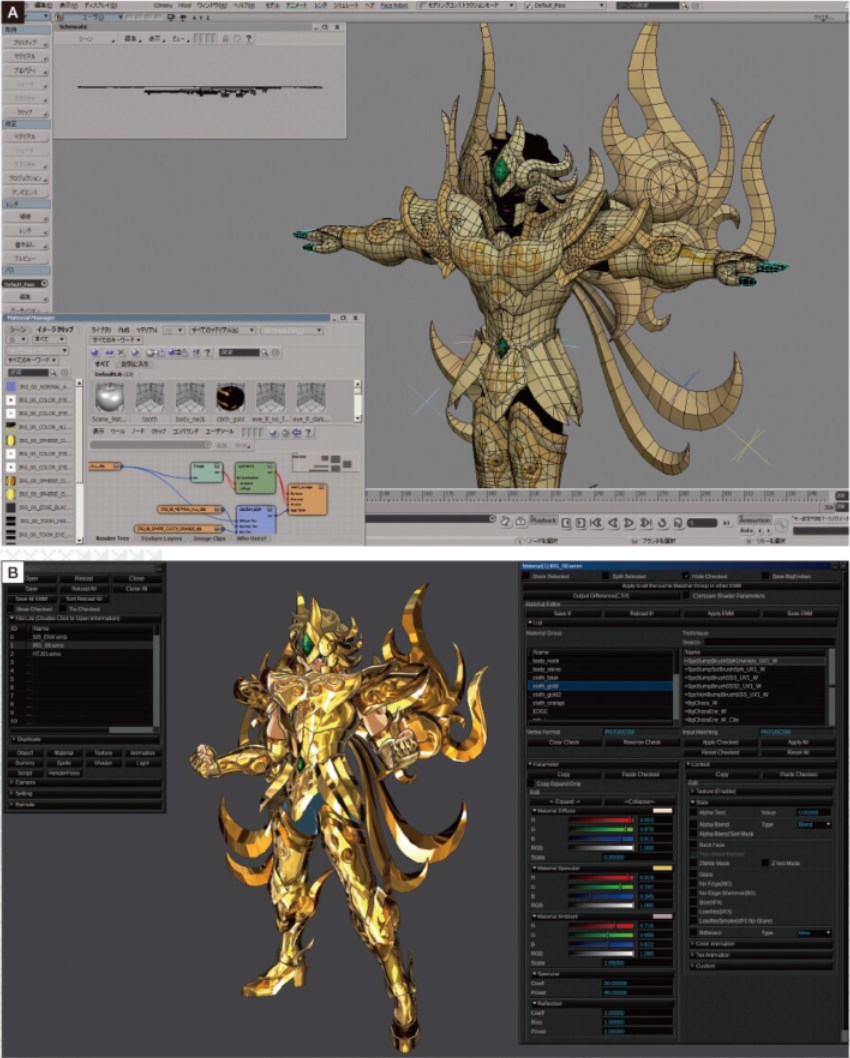Adjust the Material Diffuse R slider
The height and width of the screenshot is (1058, 850).
click(x=601, y=820)
